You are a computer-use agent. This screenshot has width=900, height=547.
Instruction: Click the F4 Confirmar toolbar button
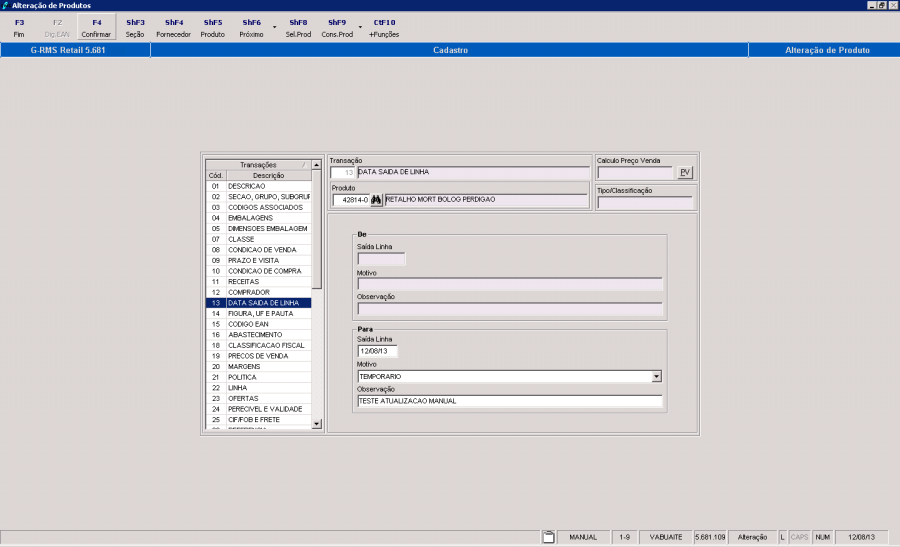pyautogui.click(x=96, y=28)
